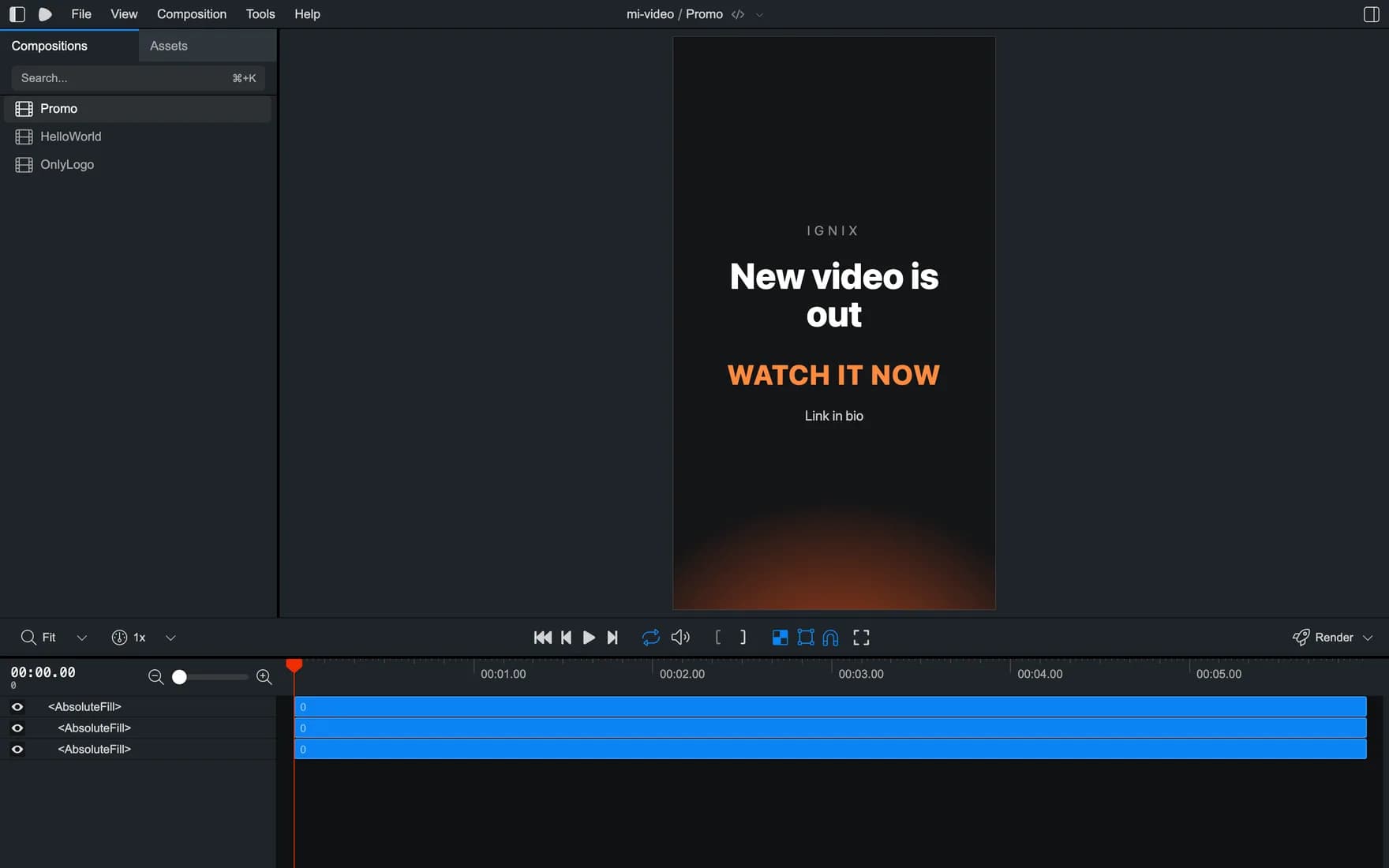Select the second AbsoluteFill track label
This screenshot has height=868, width=1389.
pos(94,728)
